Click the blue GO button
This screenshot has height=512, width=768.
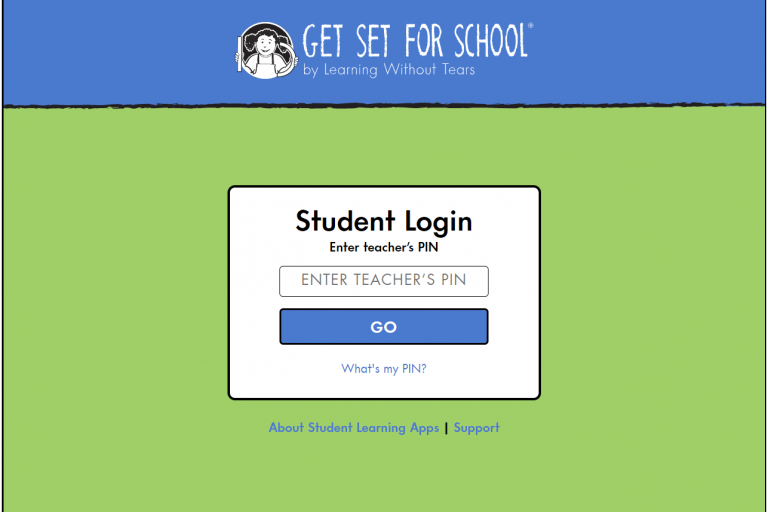click(384, 326)
